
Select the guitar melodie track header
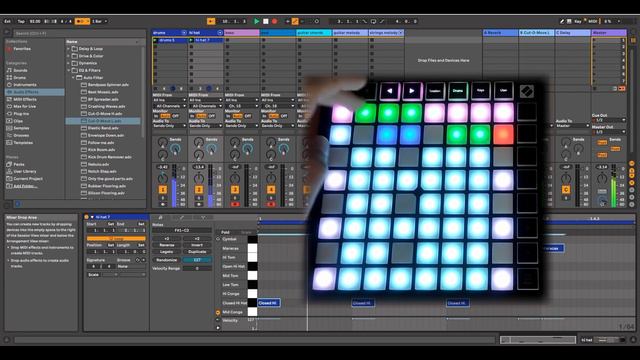350,33
